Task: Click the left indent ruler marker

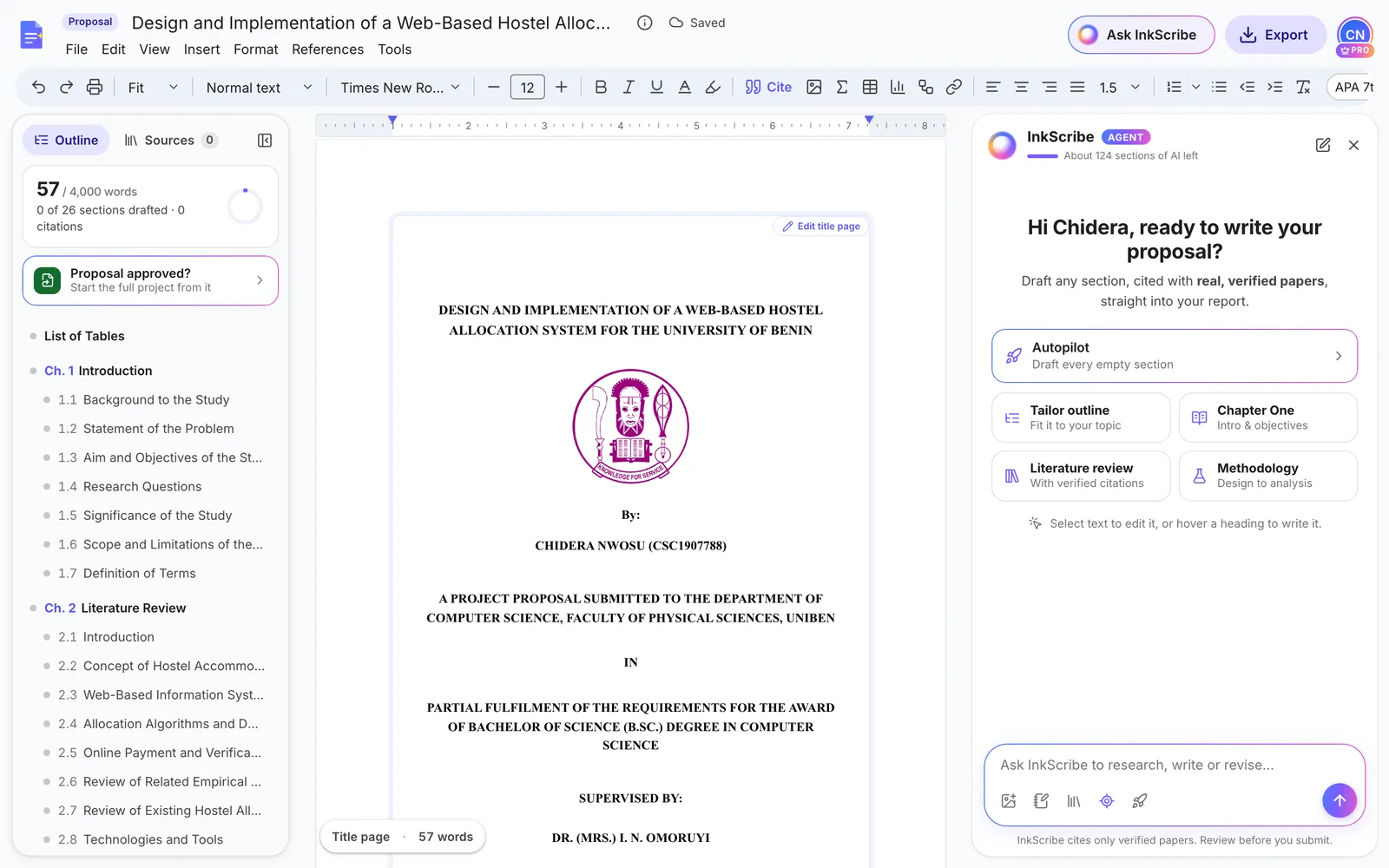Action: tap(392, 122)
